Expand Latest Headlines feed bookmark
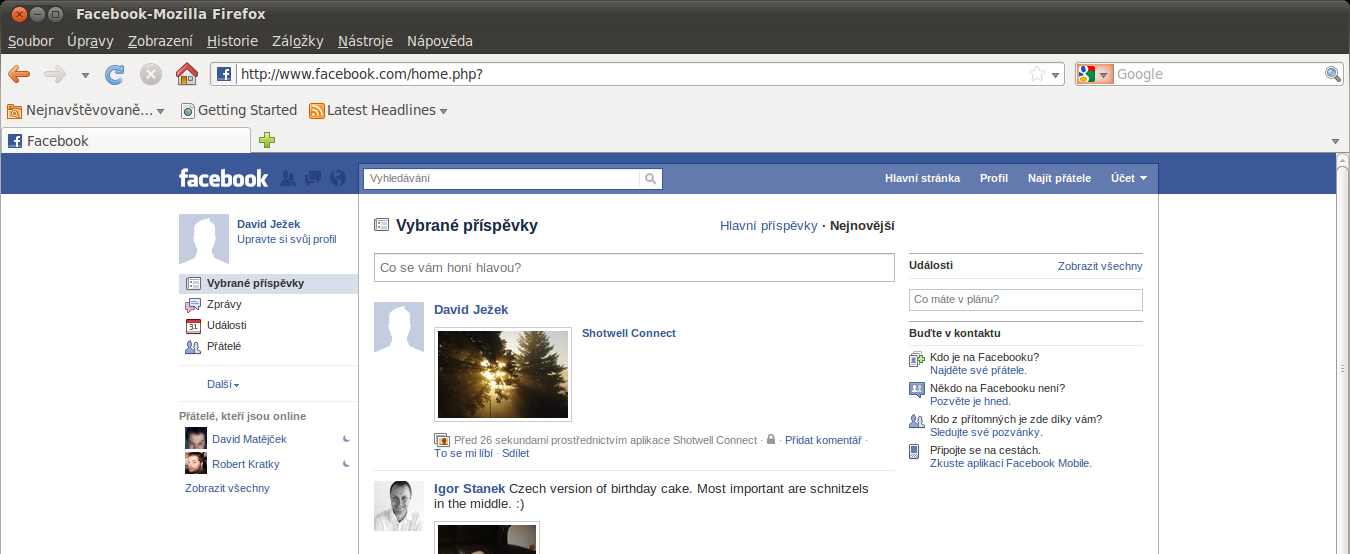Screen dimensions: 1350x554 click(x=378, y=110)
